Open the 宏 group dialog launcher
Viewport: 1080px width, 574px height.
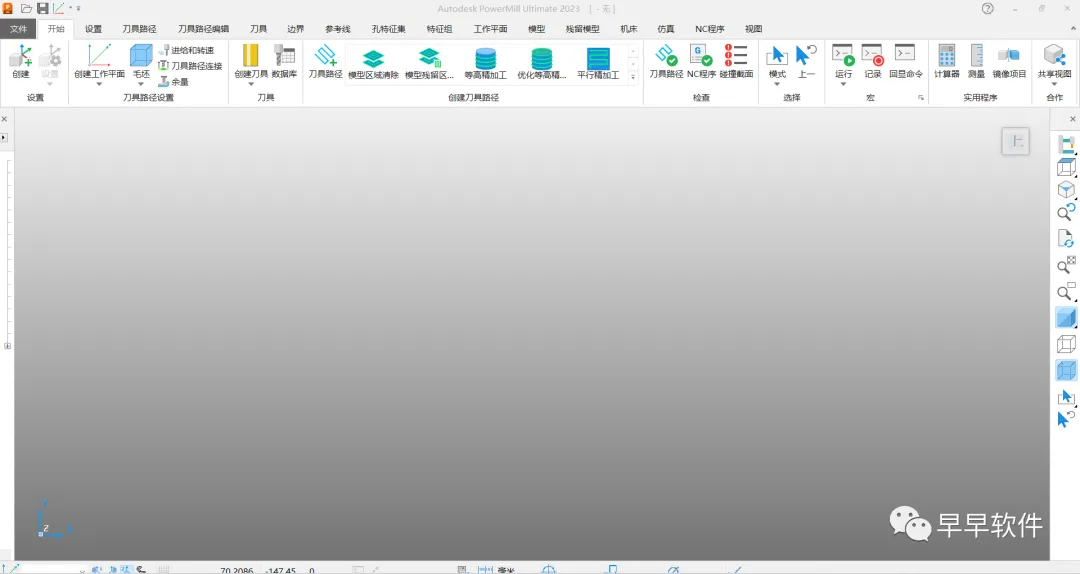(x=921, y=98)
